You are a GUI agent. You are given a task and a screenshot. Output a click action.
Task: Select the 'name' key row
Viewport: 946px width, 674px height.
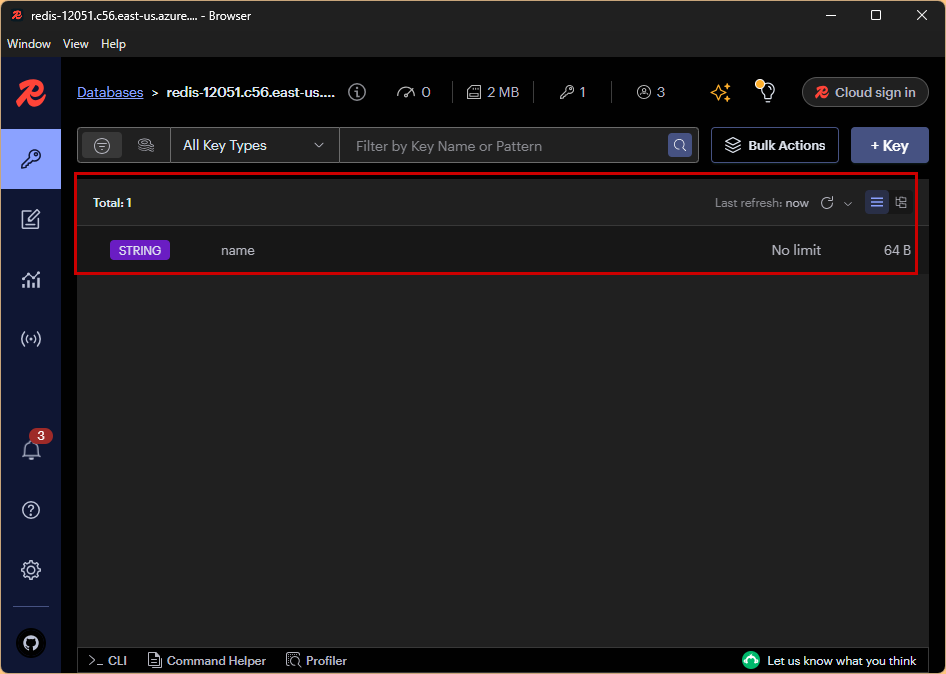pos(503,250)
